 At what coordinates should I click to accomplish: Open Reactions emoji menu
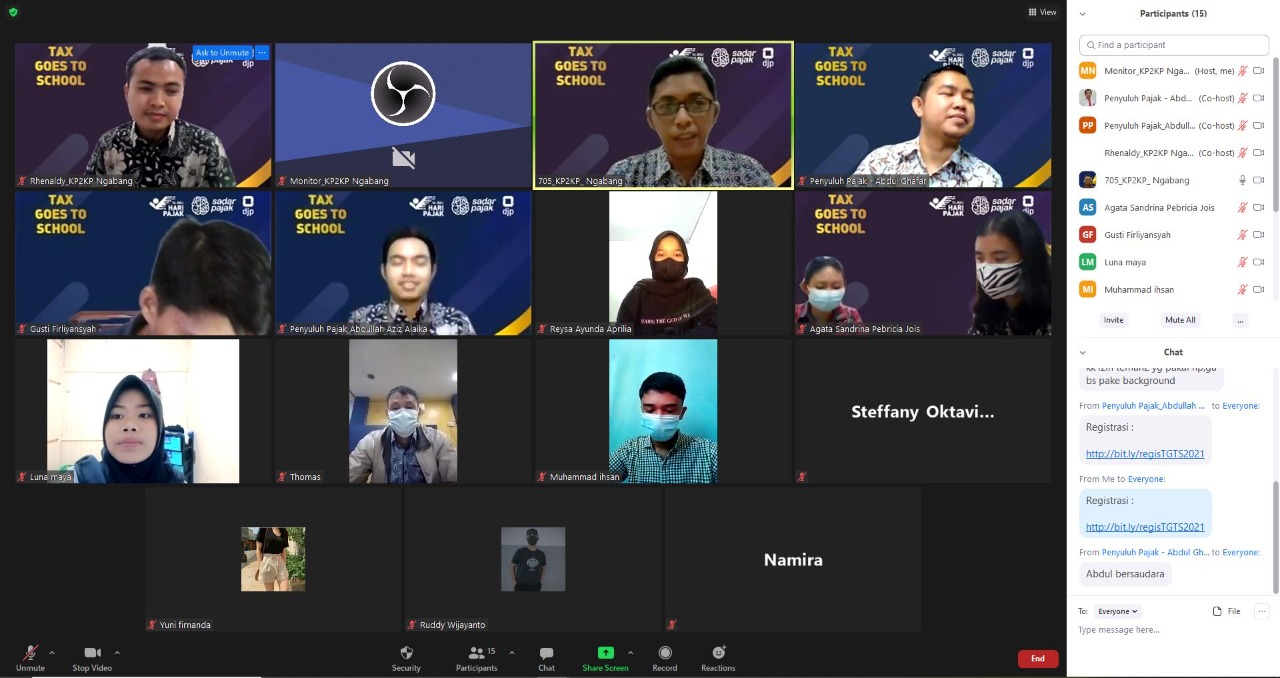coord(717,657)
